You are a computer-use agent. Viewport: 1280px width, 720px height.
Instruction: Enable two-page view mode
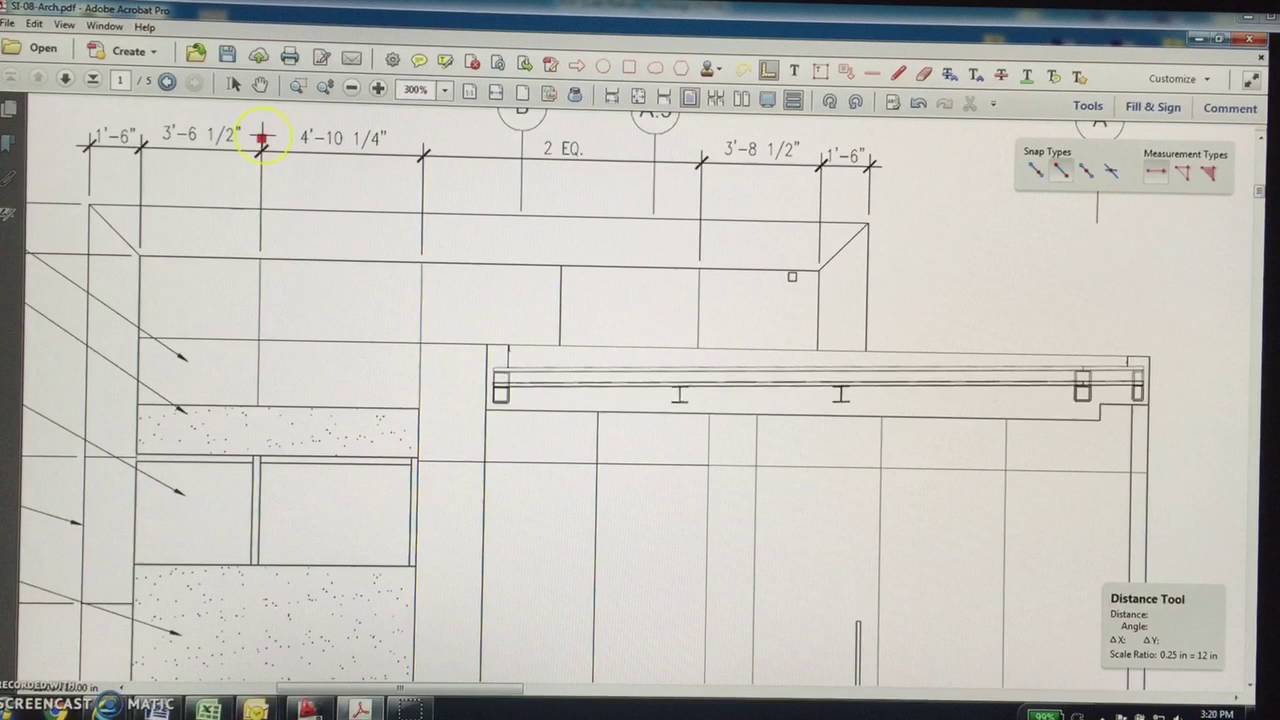tap(741, 99)
